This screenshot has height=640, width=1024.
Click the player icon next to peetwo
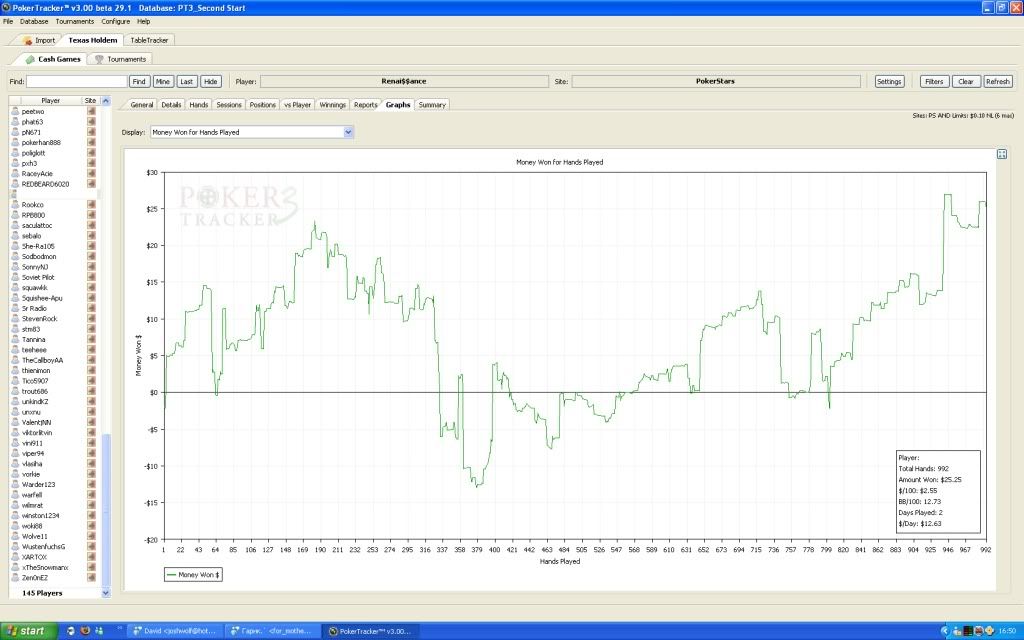(x=15, y=111)
